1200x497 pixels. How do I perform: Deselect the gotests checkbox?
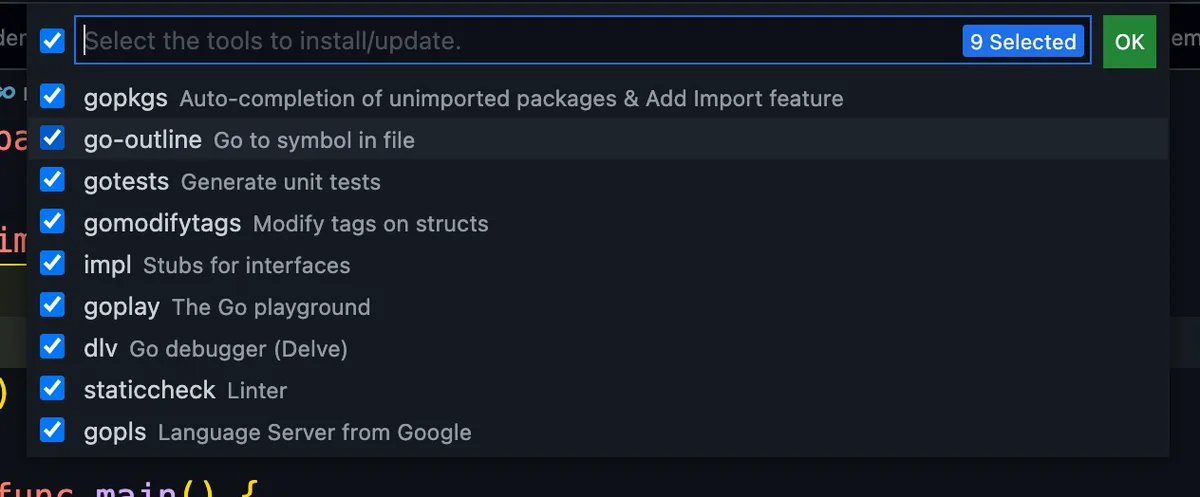[52, 180]
